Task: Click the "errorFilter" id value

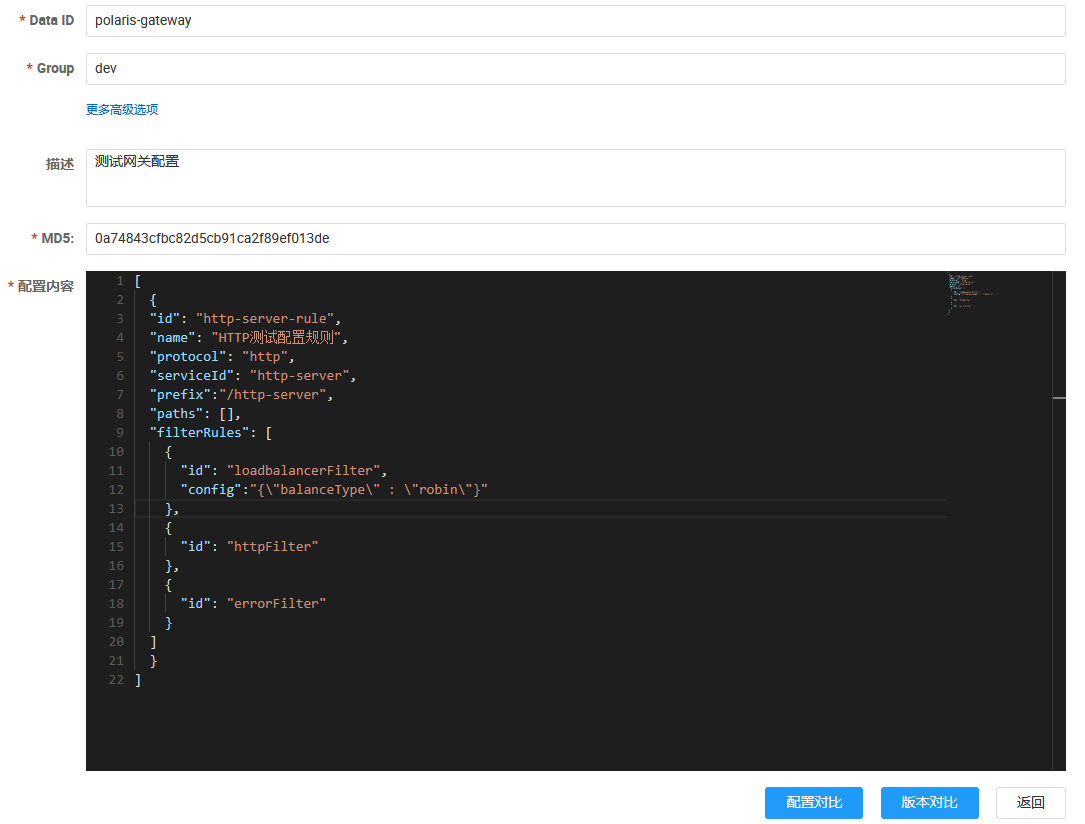Action: pyautogui.click(x=277, y=604)
